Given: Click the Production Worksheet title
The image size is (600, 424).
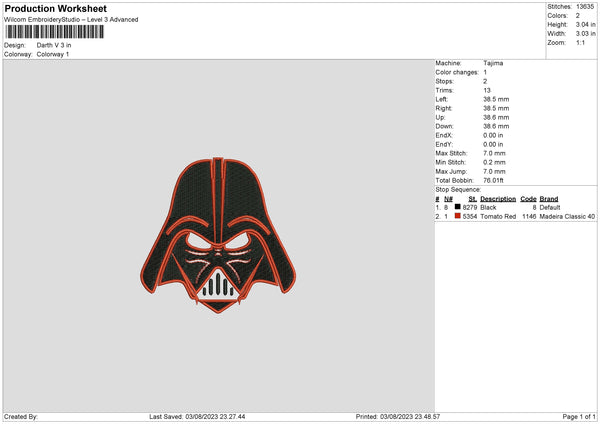Looking at the screenshot, I should [x=55, y=8].
